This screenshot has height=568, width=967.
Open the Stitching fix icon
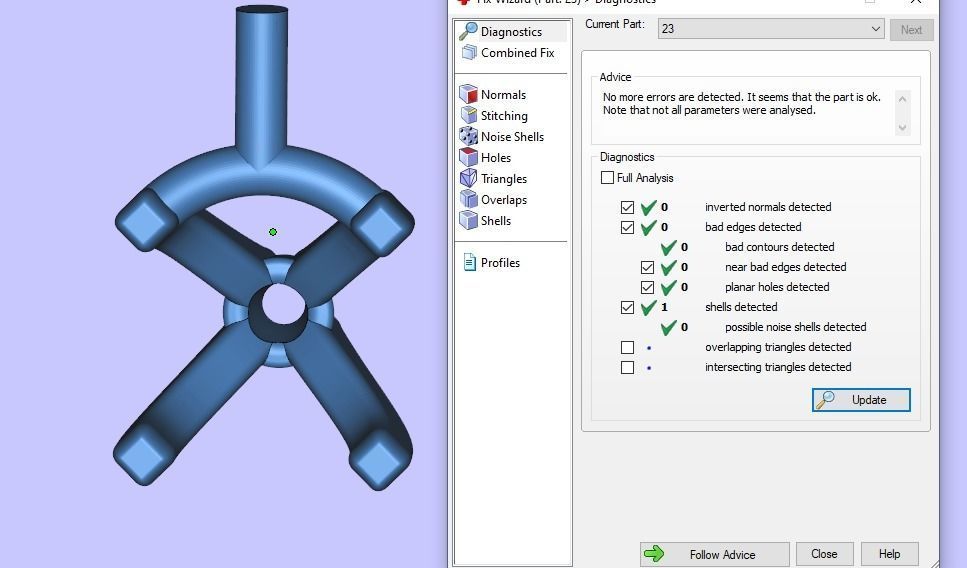[469, 115]
